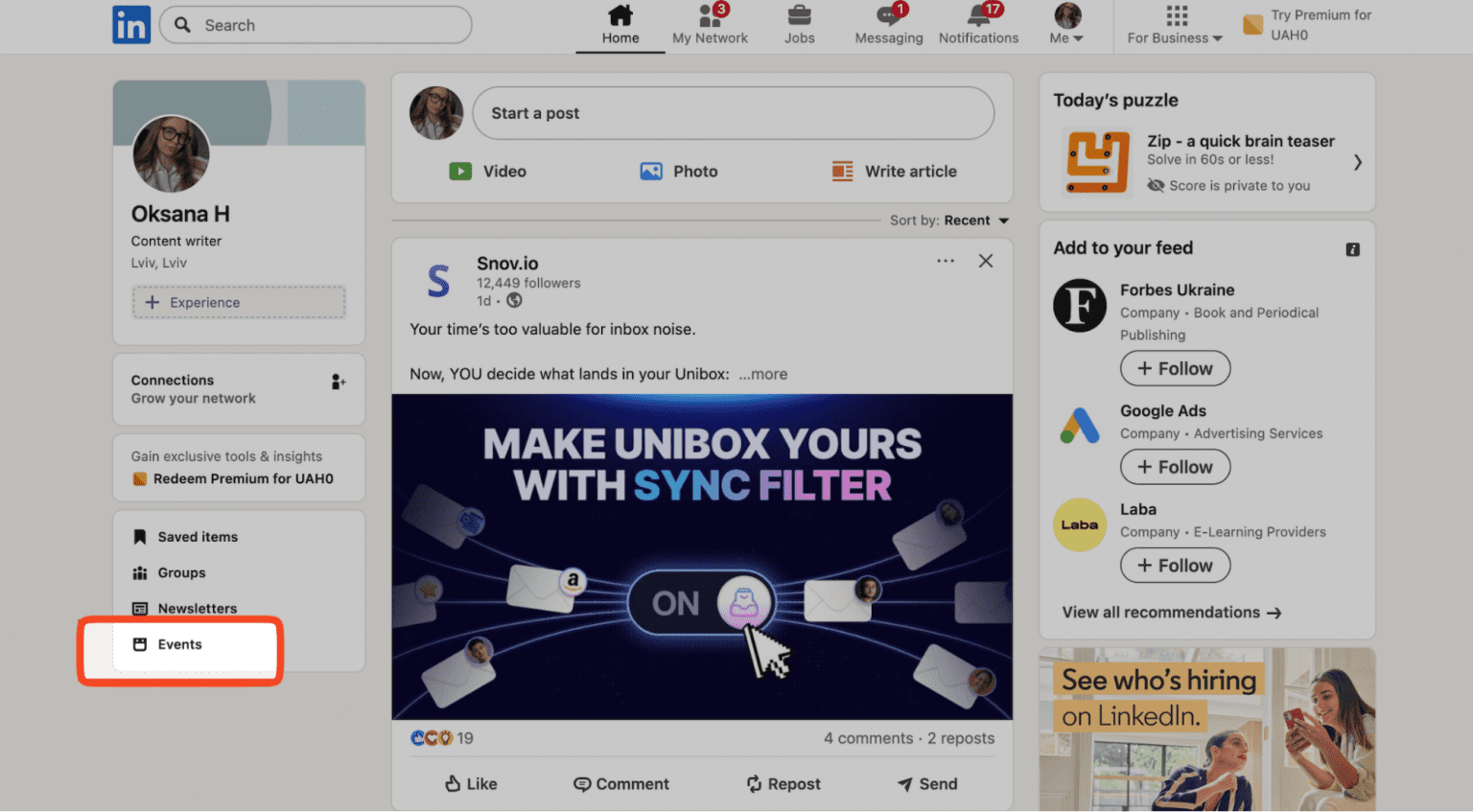
Task: Open Laba logo
Action: pos(1080,524)
